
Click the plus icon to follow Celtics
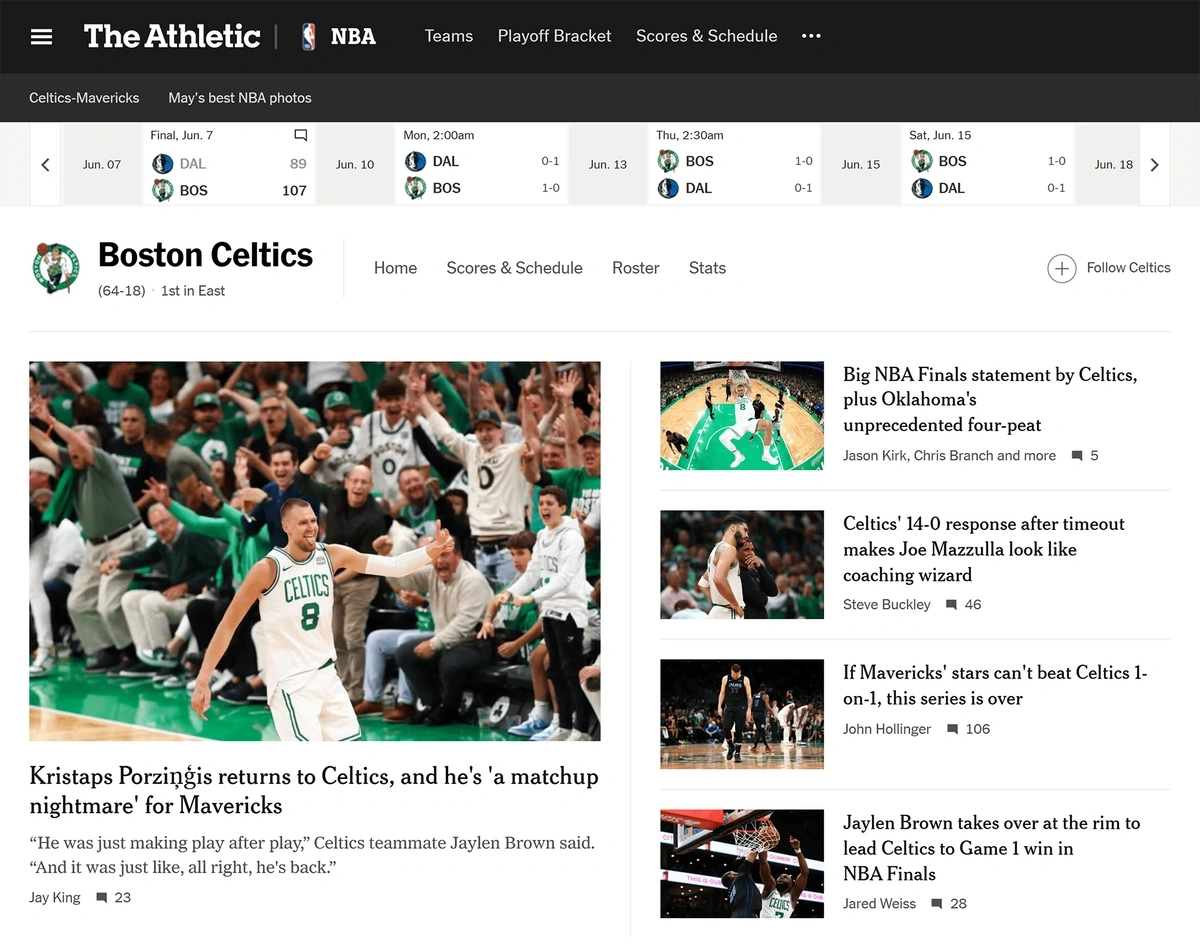pyautogui.click(x=1061, y=268)
